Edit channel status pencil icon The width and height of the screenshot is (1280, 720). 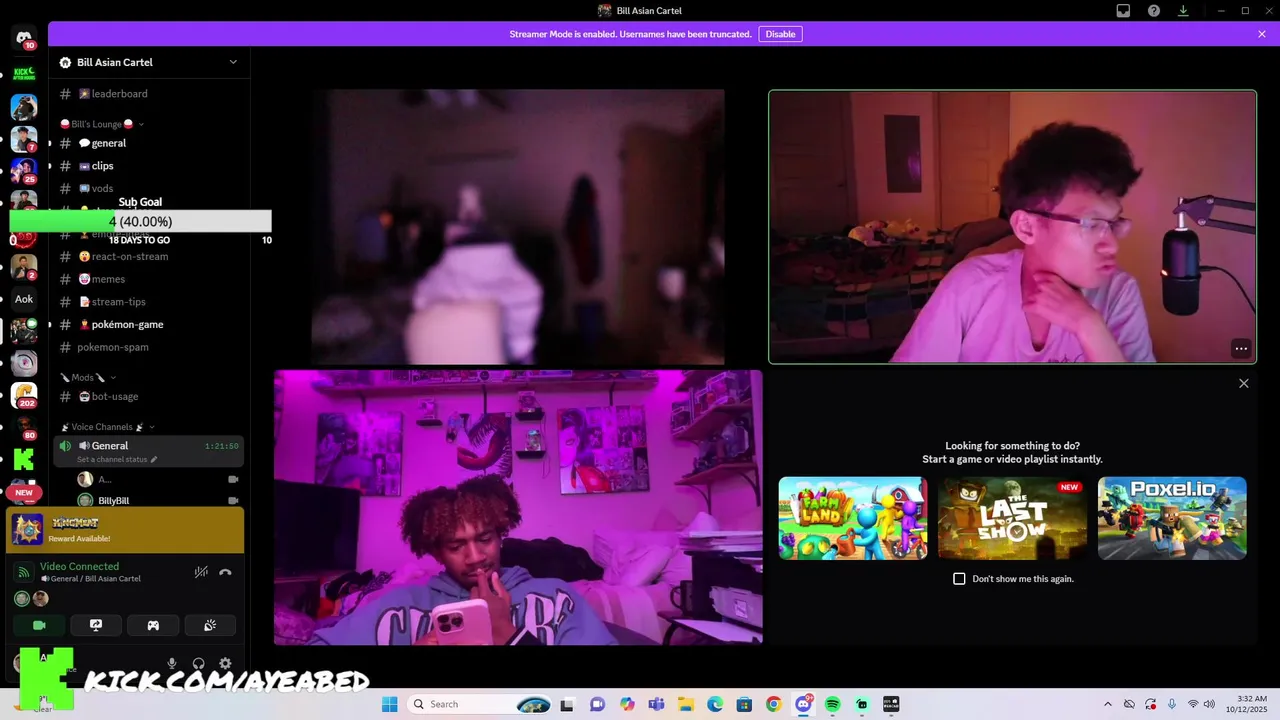pyautogui.click(x=154, y=460)
